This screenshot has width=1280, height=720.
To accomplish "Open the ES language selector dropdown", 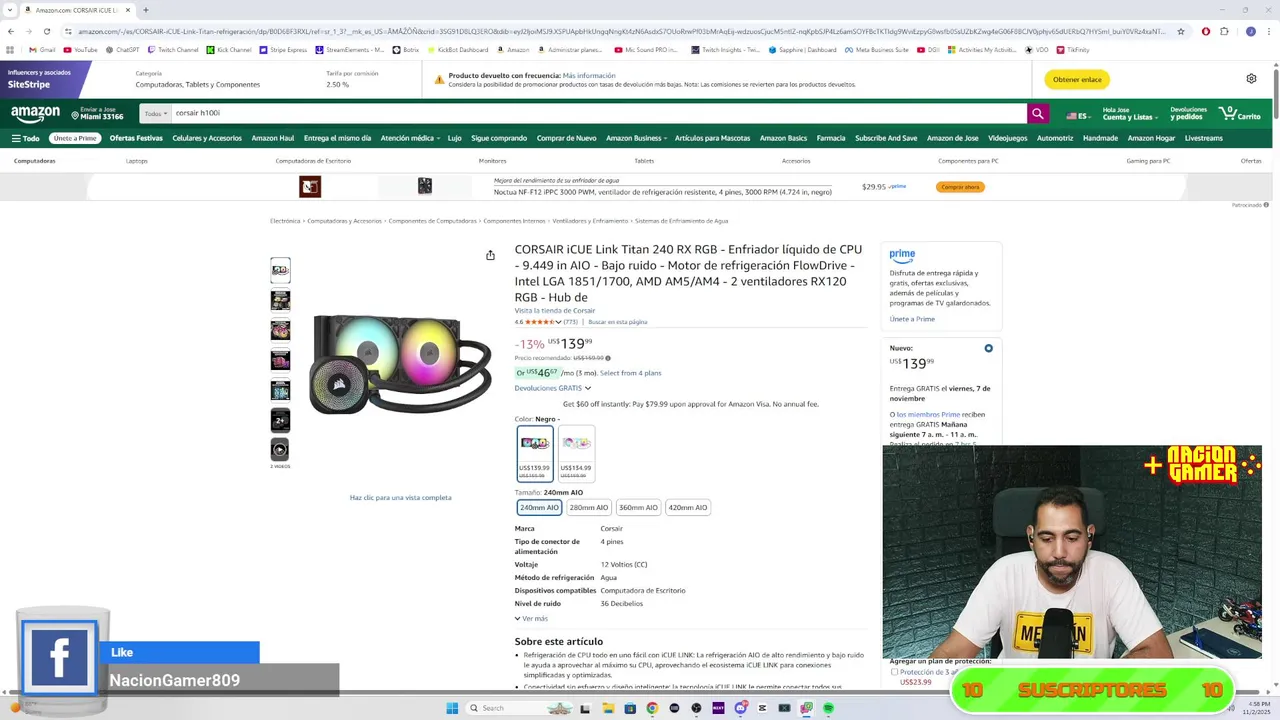I will 1078,116.
